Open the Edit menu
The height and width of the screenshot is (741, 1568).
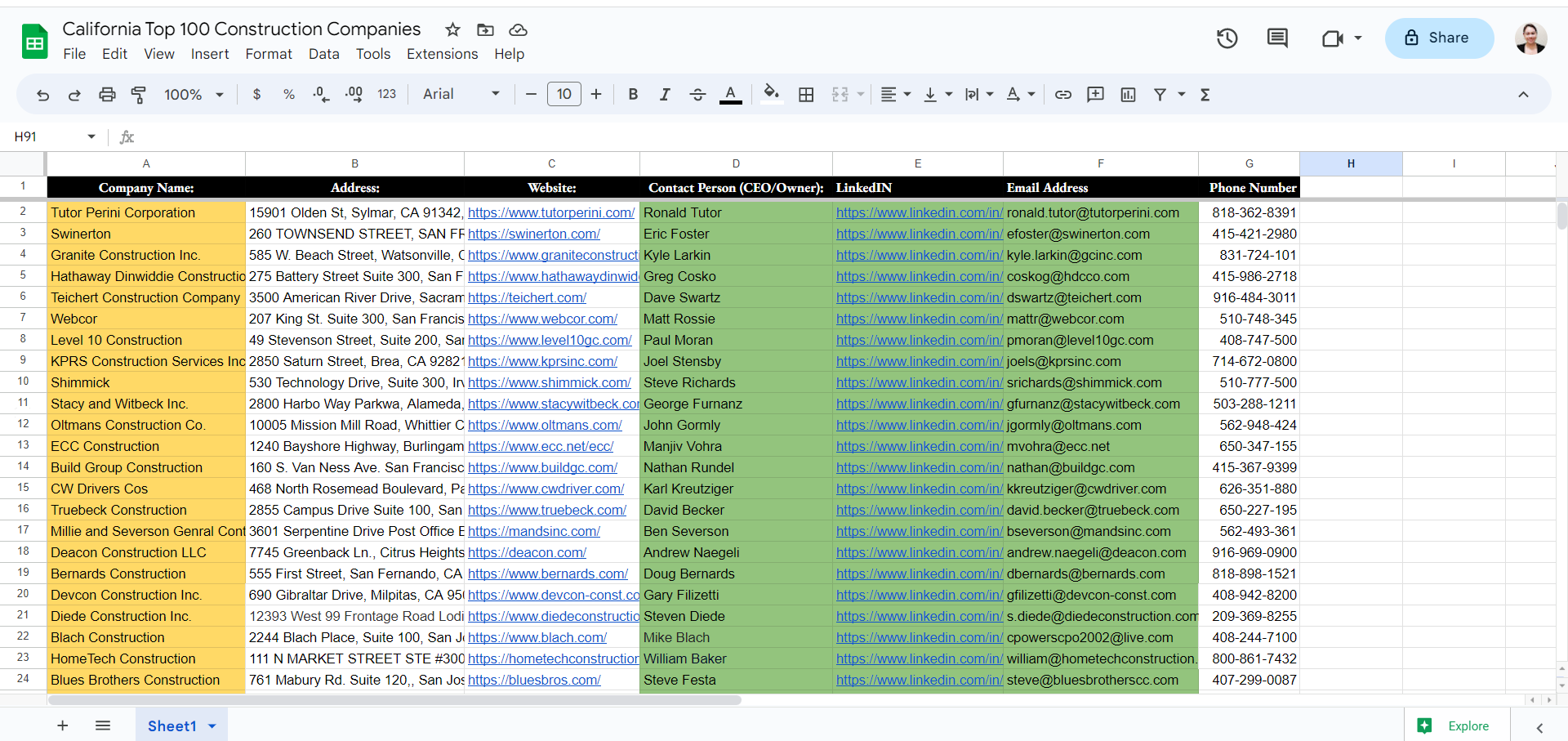click(114, 54)
